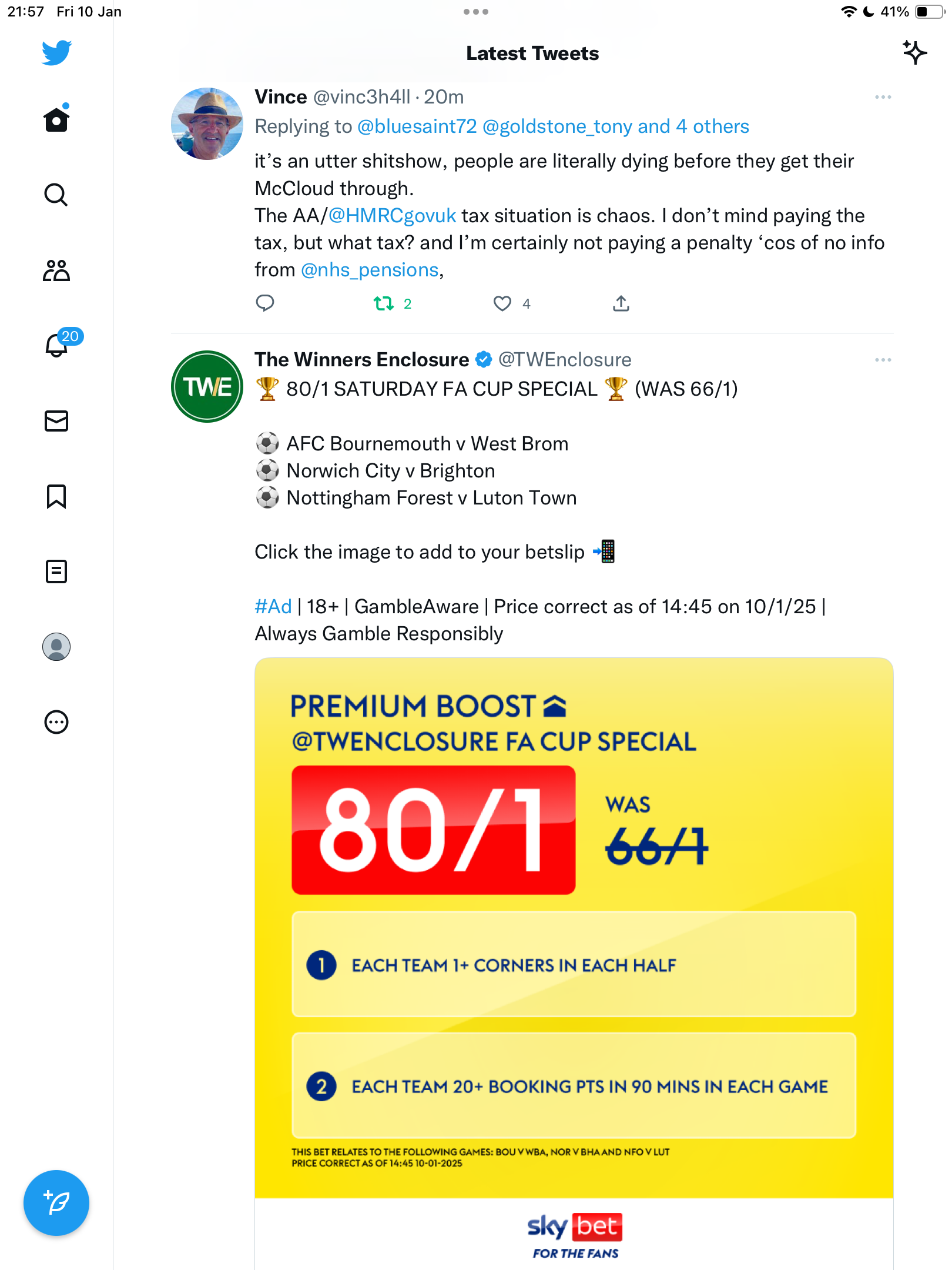Open Messages envelope icon
Image resolution: width=952 pixels, height=1270 pixels.
56,421
